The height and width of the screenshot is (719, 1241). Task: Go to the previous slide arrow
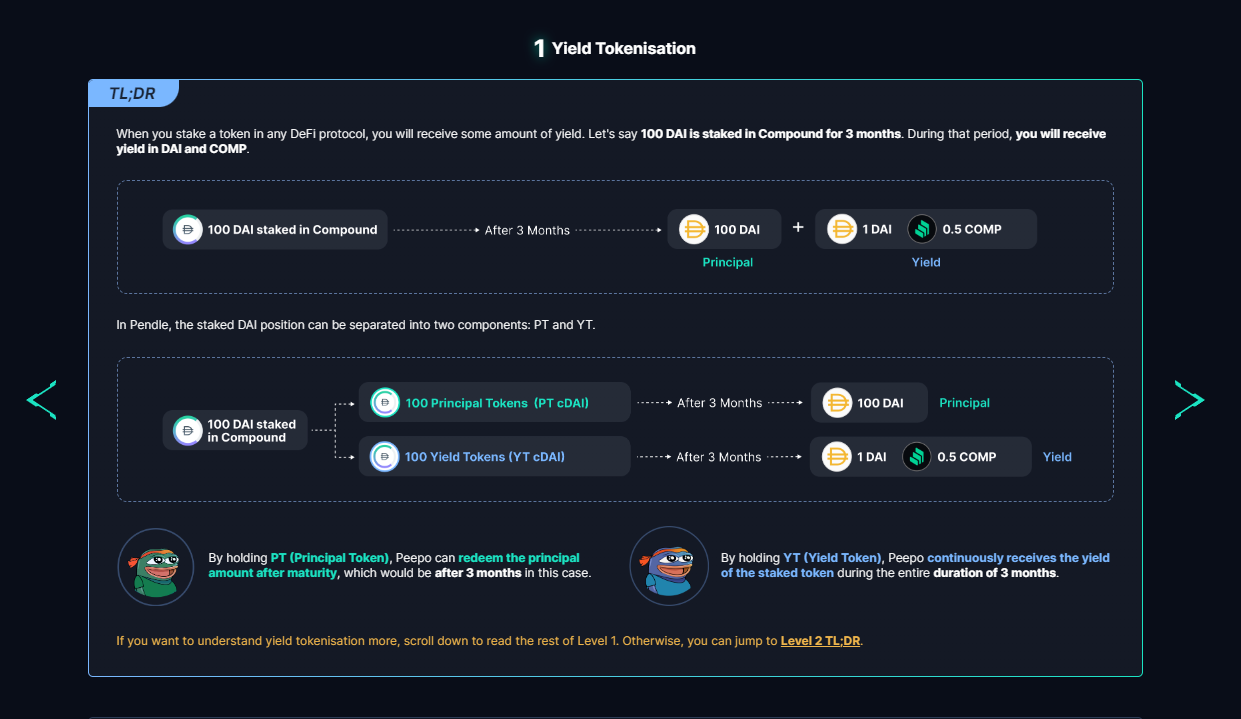point(41,400)
